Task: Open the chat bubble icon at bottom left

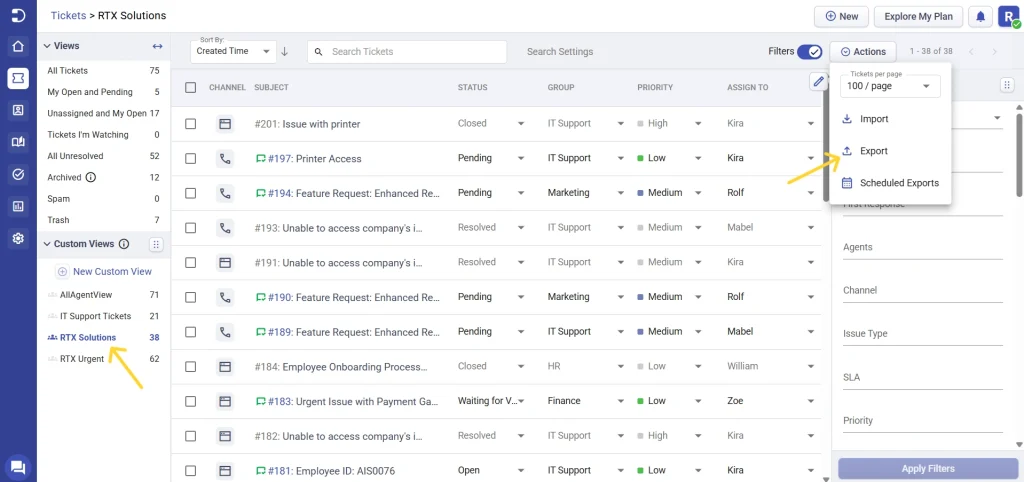Action: click(18, 467)
